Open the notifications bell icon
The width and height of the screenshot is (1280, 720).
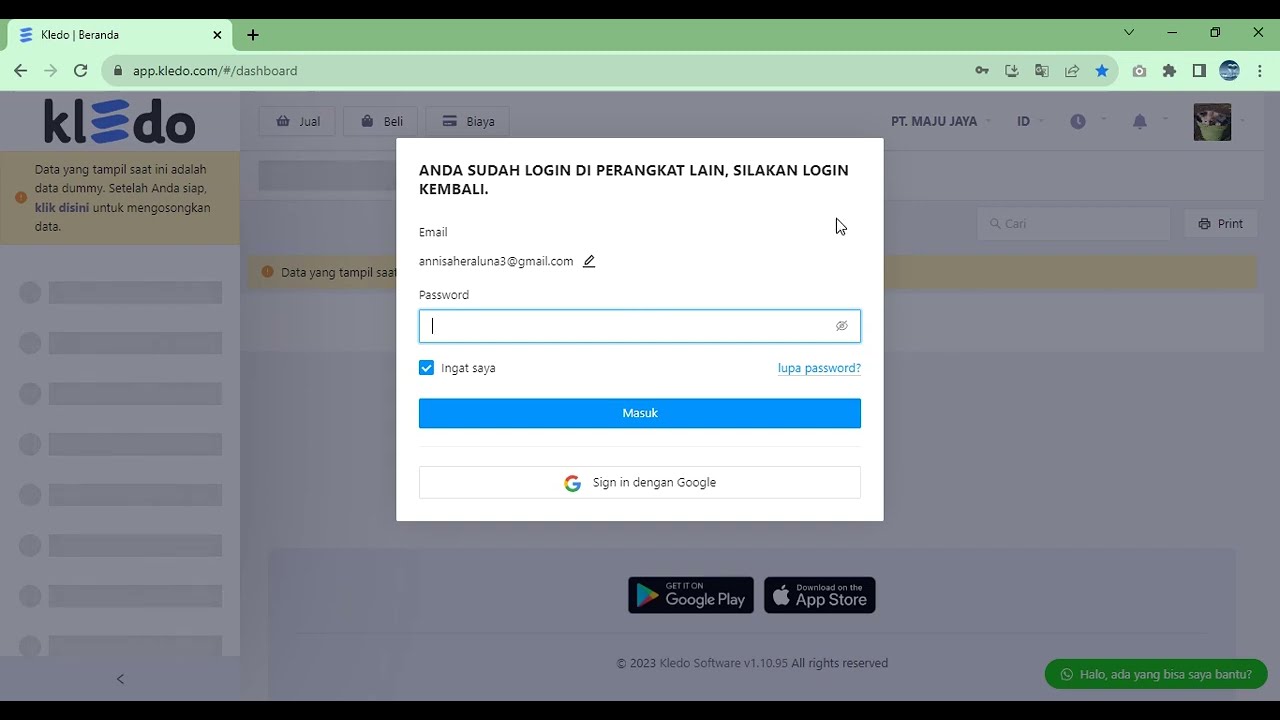1140,121
